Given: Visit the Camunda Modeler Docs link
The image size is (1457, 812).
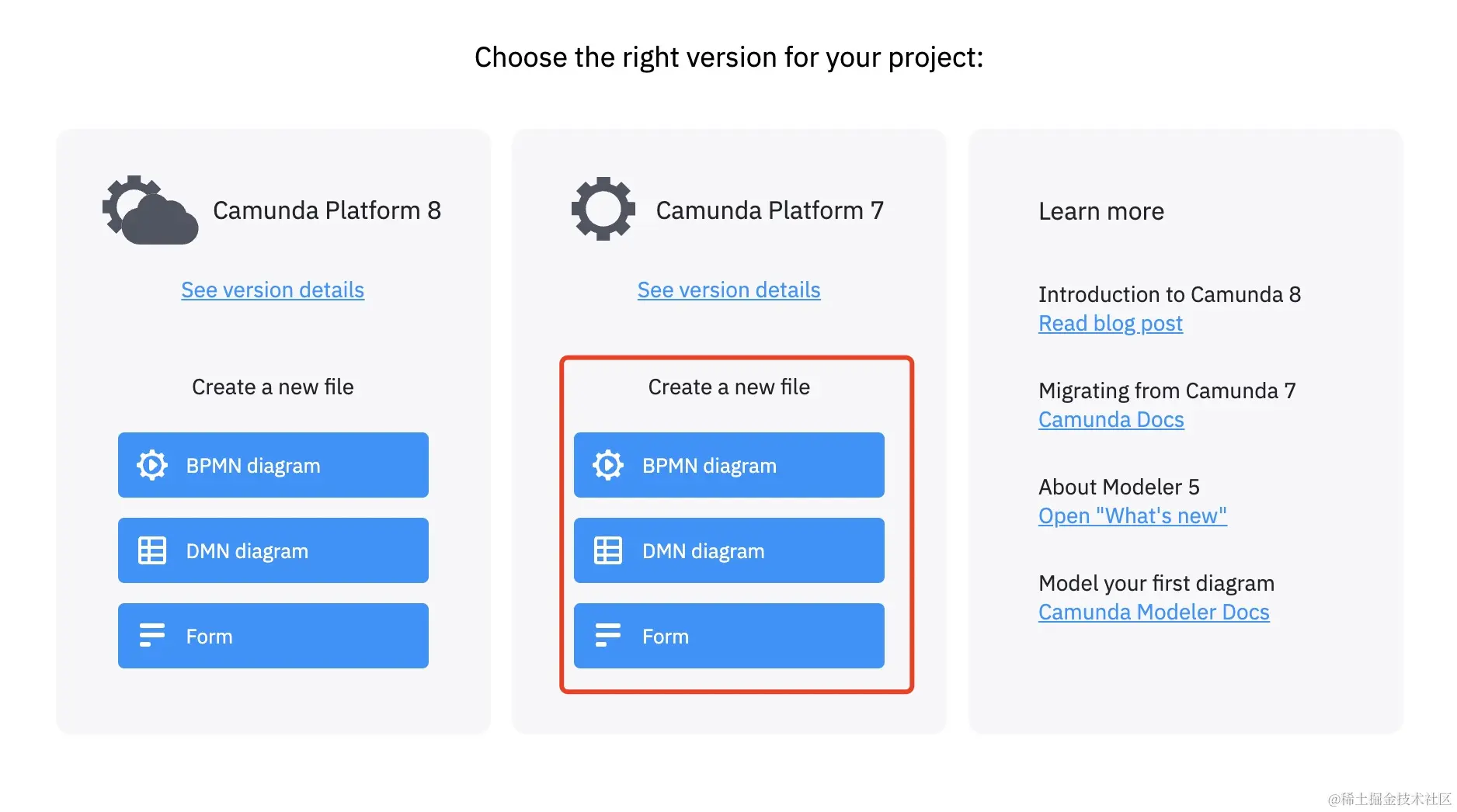Looking at the screenshot, I should coord(1154,612).
